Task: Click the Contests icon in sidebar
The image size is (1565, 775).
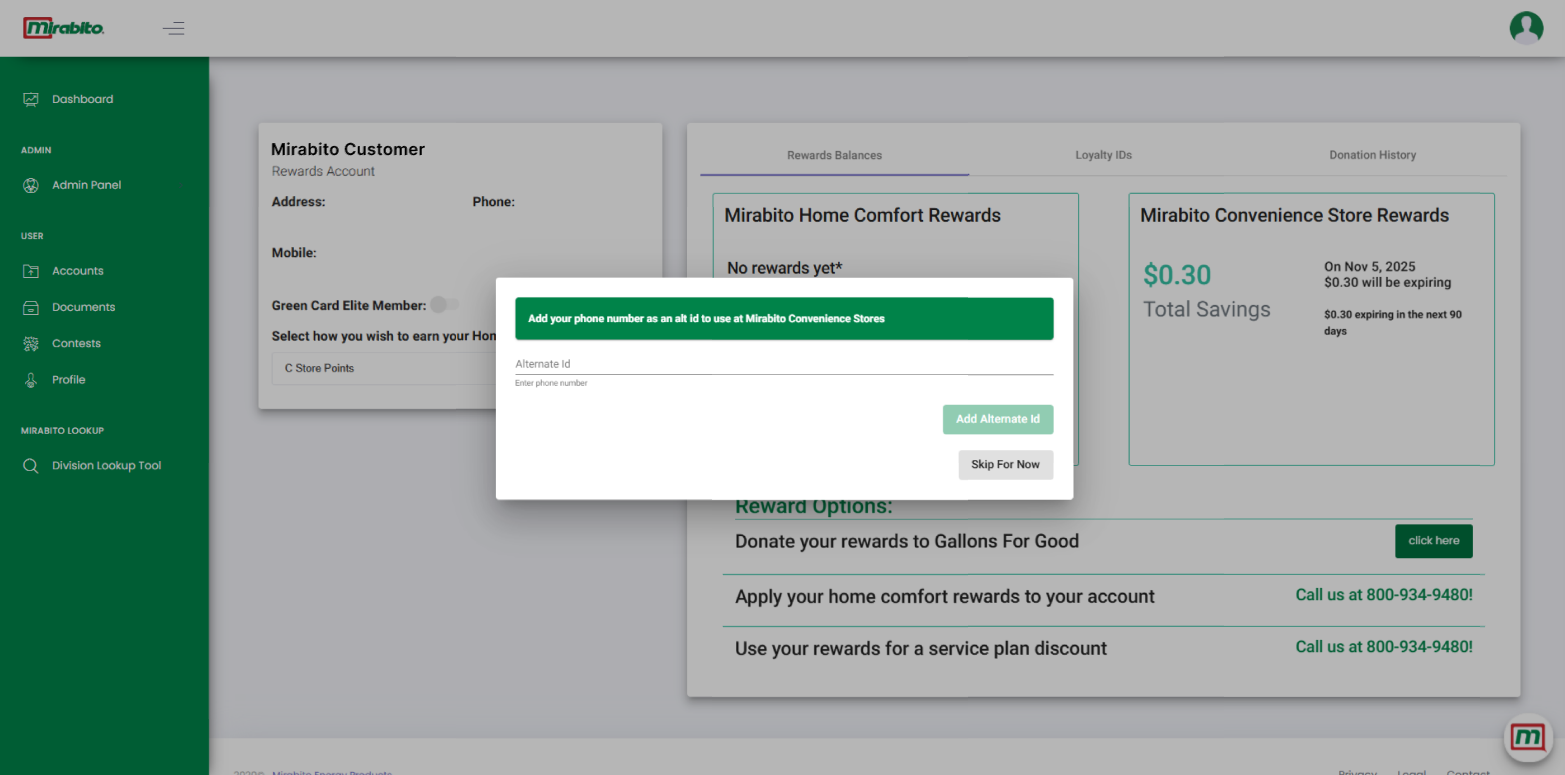Action: [x=31, y=343]
